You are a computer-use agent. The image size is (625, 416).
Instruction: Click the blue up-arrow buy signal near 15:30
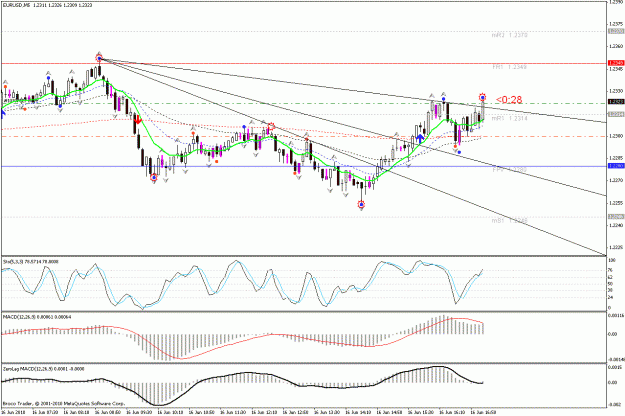click(x=420, y=139)
